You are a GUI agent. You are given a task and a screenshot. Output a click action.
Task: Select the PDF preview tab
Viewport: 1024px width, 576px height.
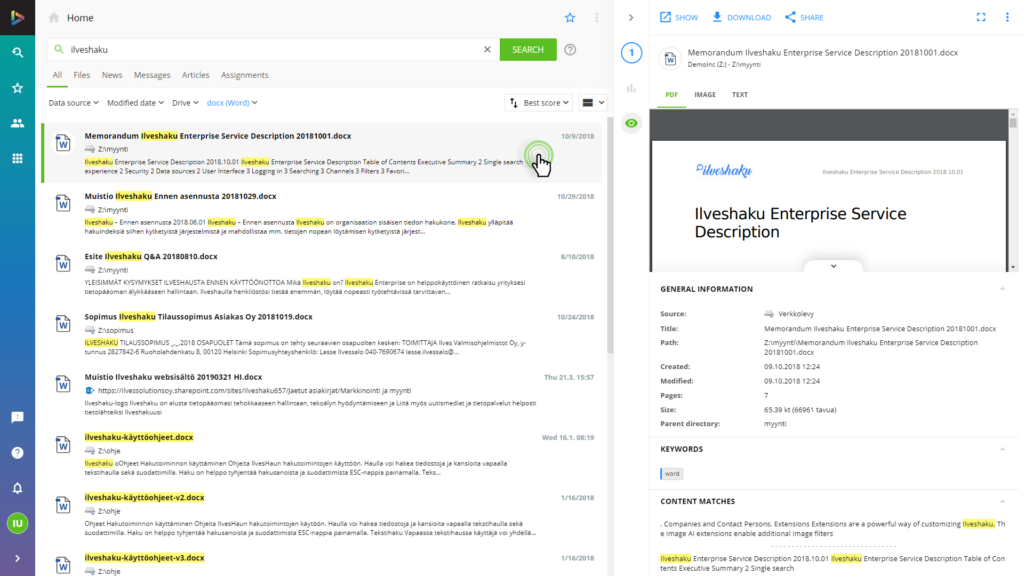[x=671, y=95]
